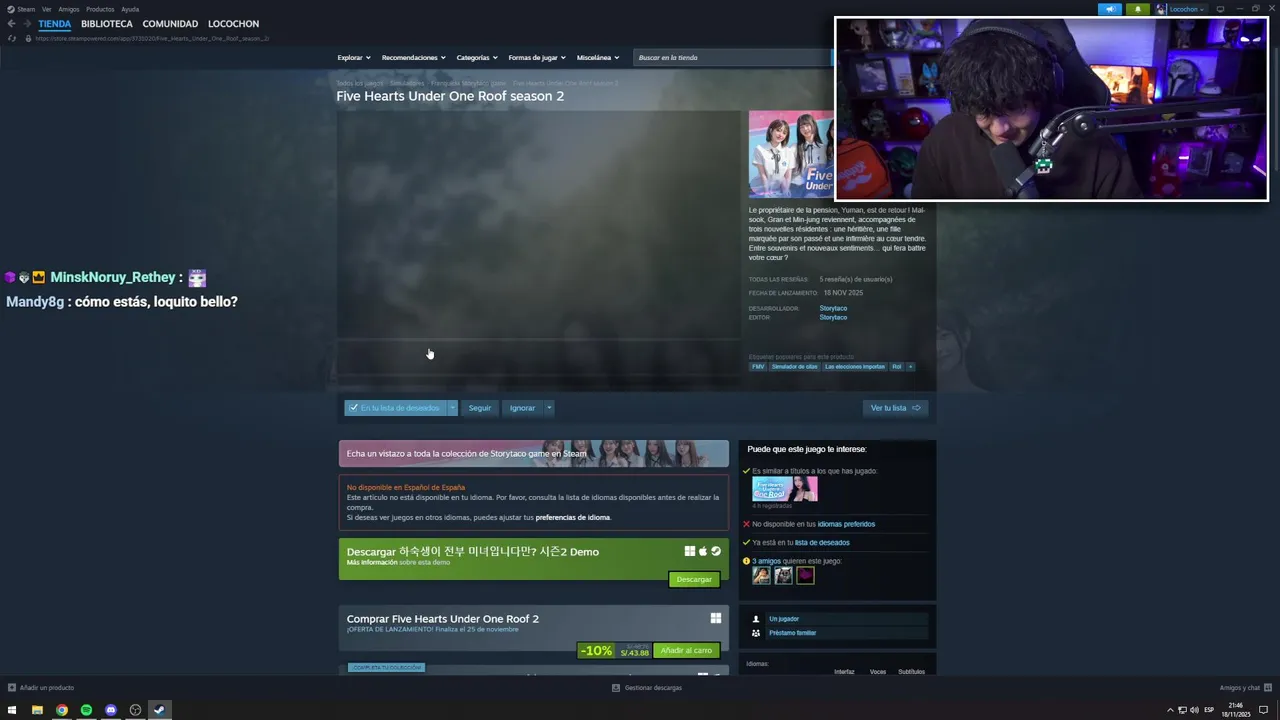
Task: Click the padlock icon beside the URL
Action: (x=29, y=38)
